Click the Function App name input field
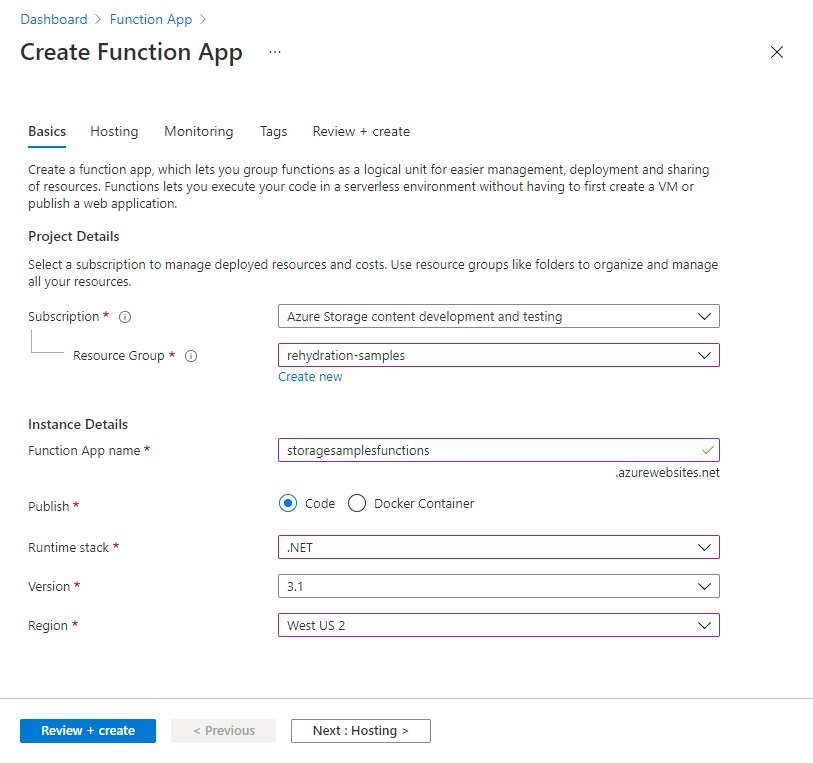 coord(498,449)
